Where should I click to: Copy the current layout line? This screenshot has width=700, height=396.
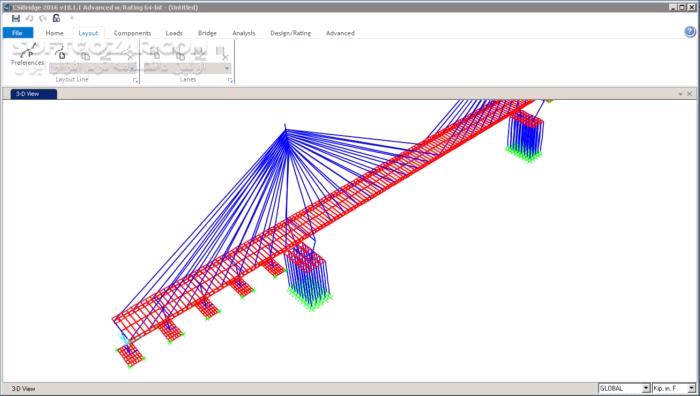pyautogui.click(x=85, y=55)
